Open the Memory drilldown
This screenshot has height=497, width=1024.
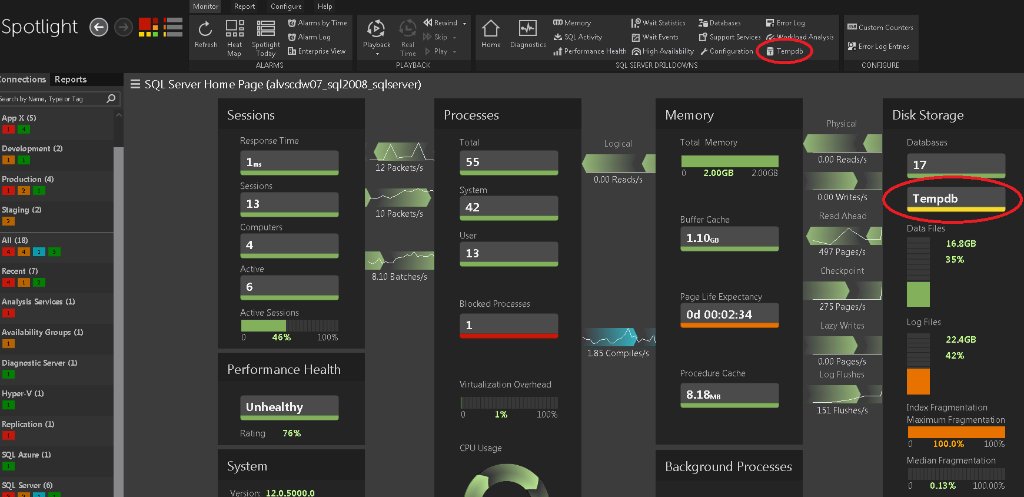[572, 23]
